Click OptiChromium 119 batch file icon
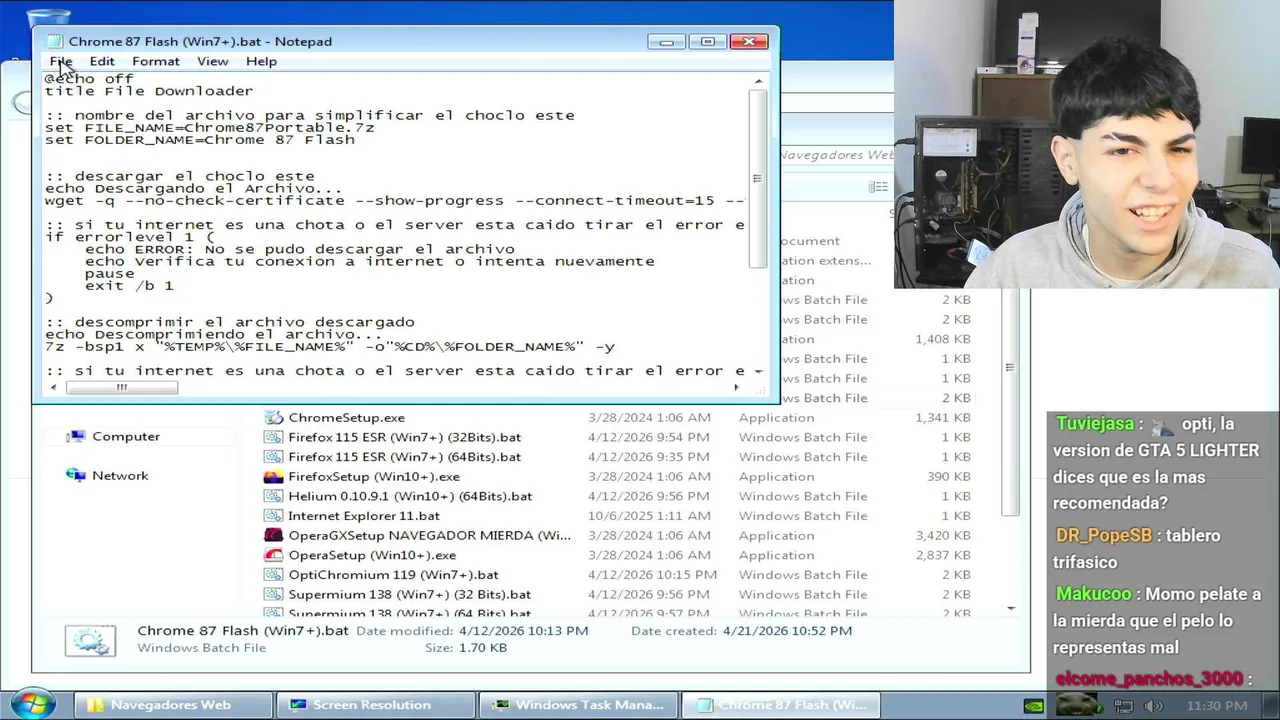This screenshot has width=1280, height=720. coord(273,574)
